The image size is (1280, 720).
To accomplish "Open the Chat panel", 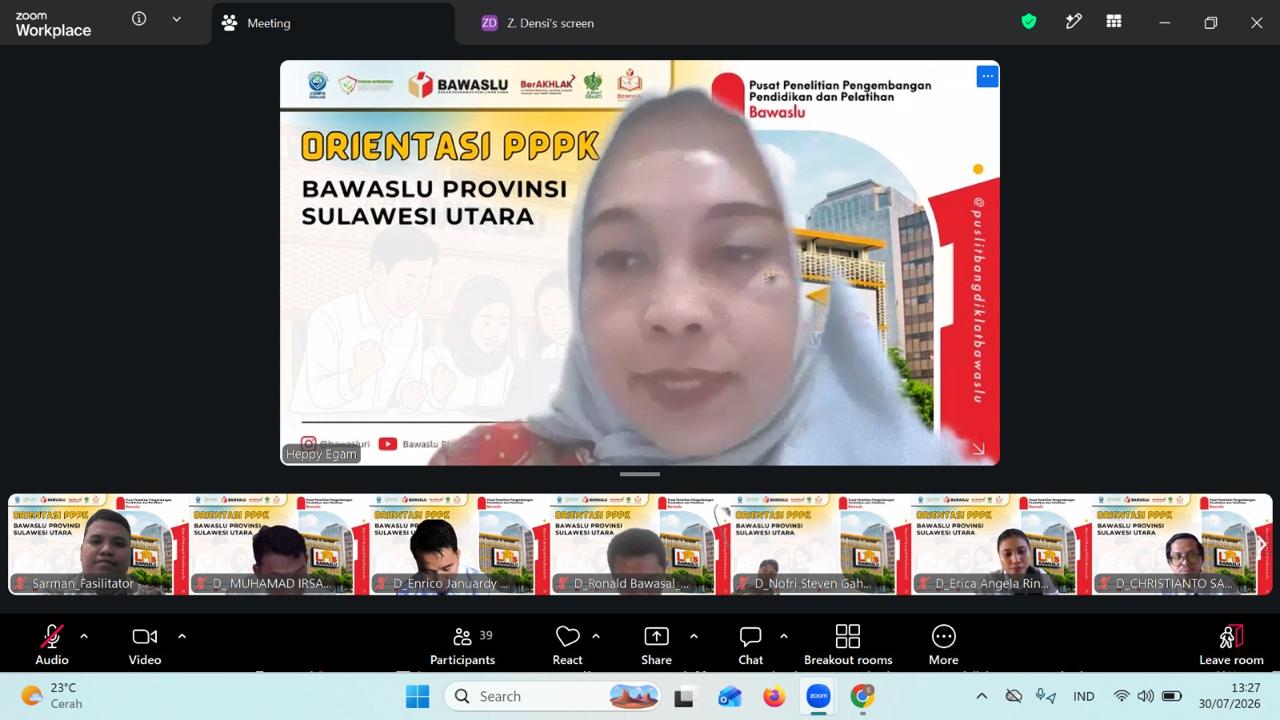I will tap(750, 644).
